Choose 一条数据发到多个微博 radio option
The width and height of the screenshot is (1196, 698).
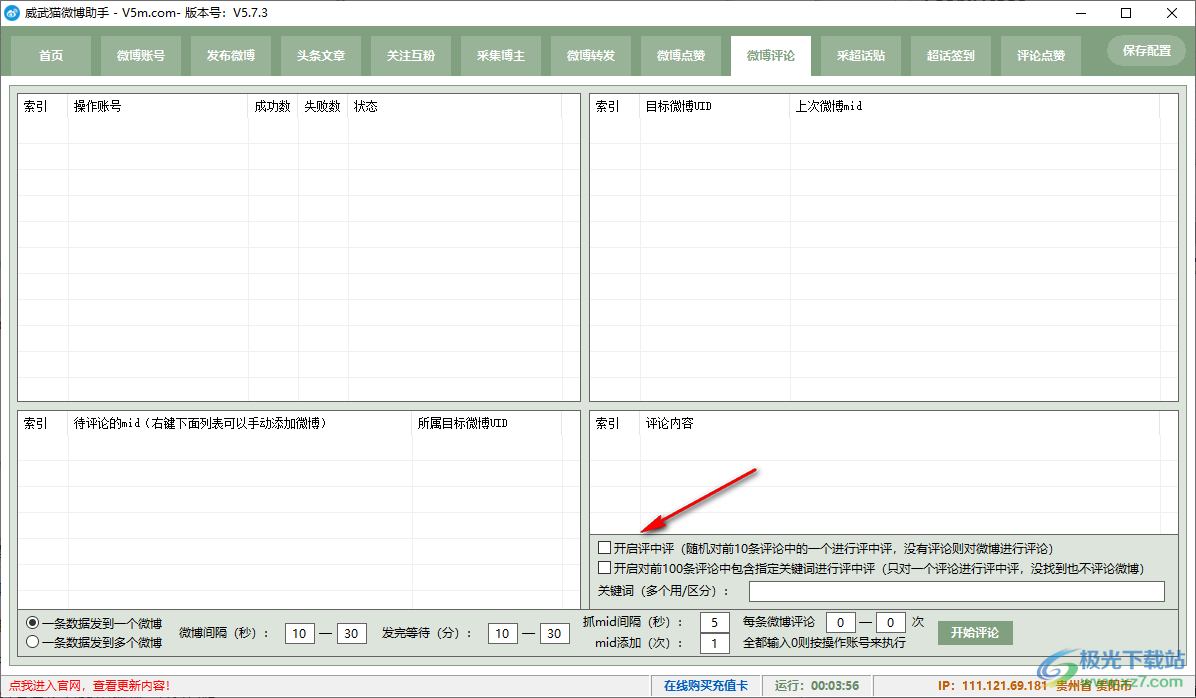click(x=33, y=642)
